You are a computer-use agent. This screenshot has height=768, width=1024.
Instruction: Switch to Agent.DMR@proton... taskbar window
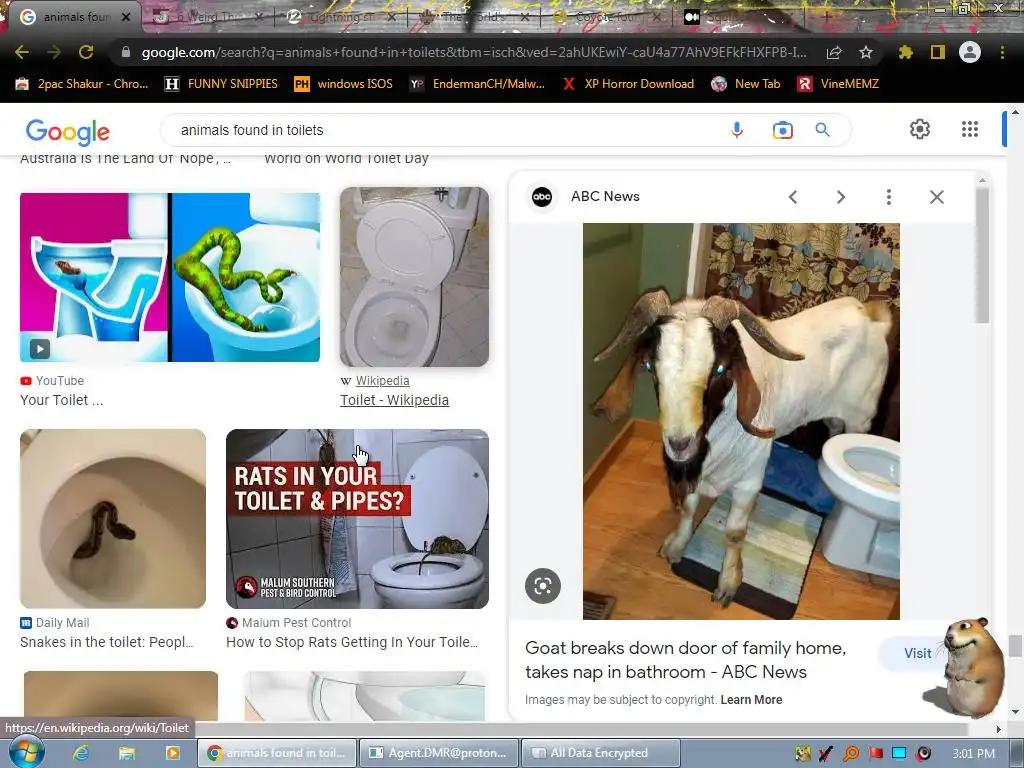(439, 753)
